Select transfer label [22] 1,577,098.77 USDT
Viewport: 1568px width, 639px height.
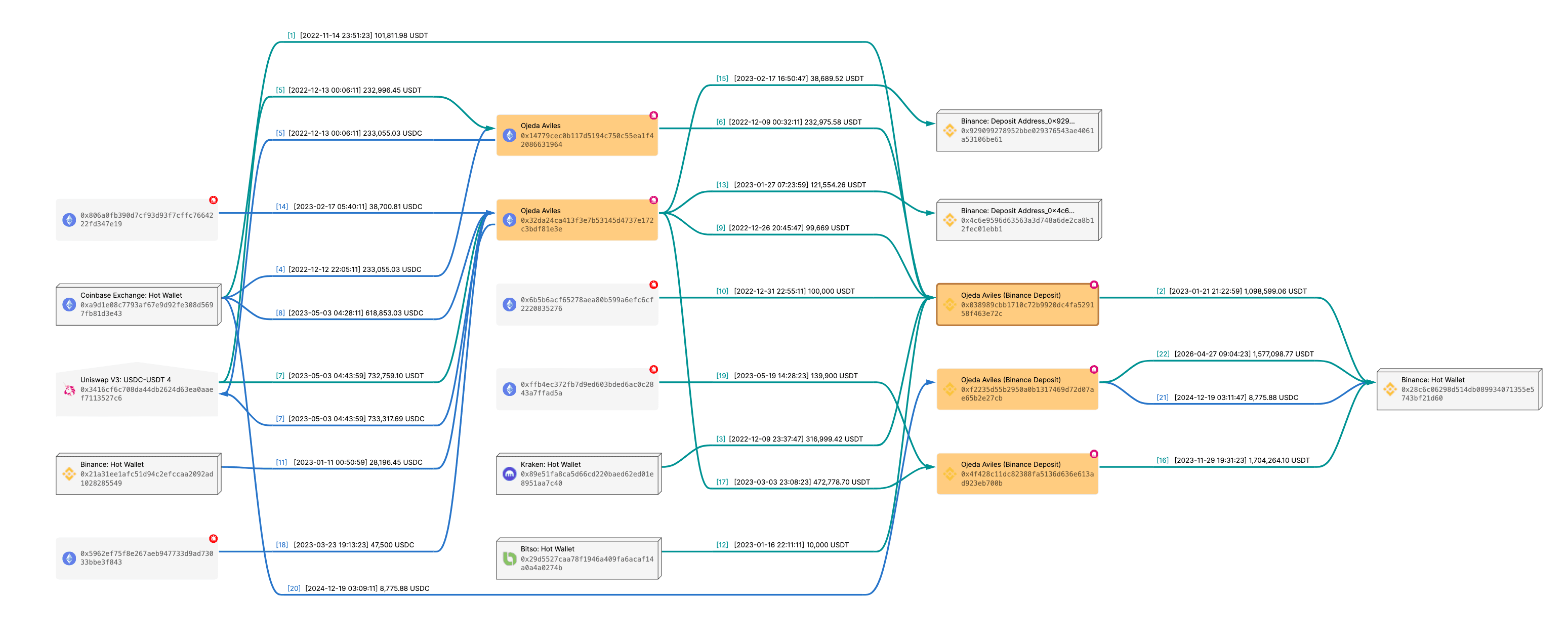click(x=1235, y=354)
